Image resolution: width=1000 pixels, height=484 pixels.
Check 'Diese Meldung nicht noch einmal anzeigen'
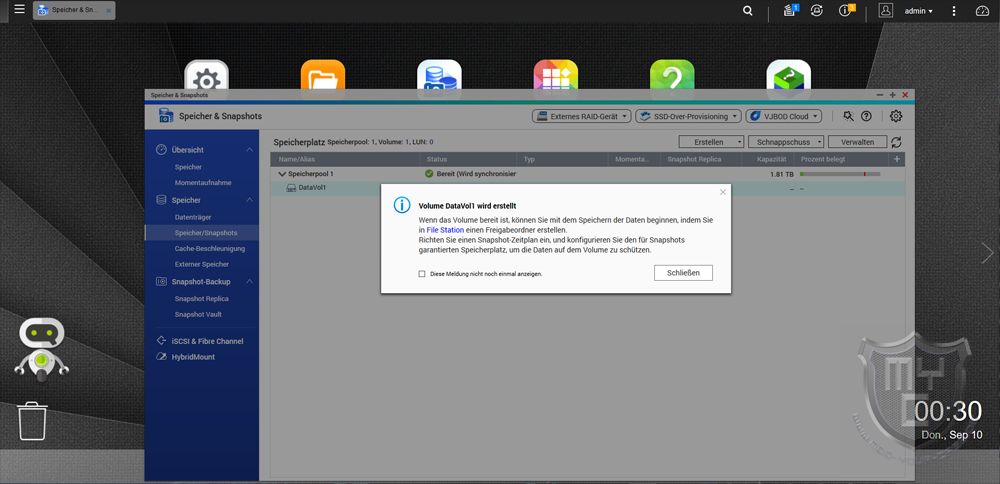[x=422, y=273]
